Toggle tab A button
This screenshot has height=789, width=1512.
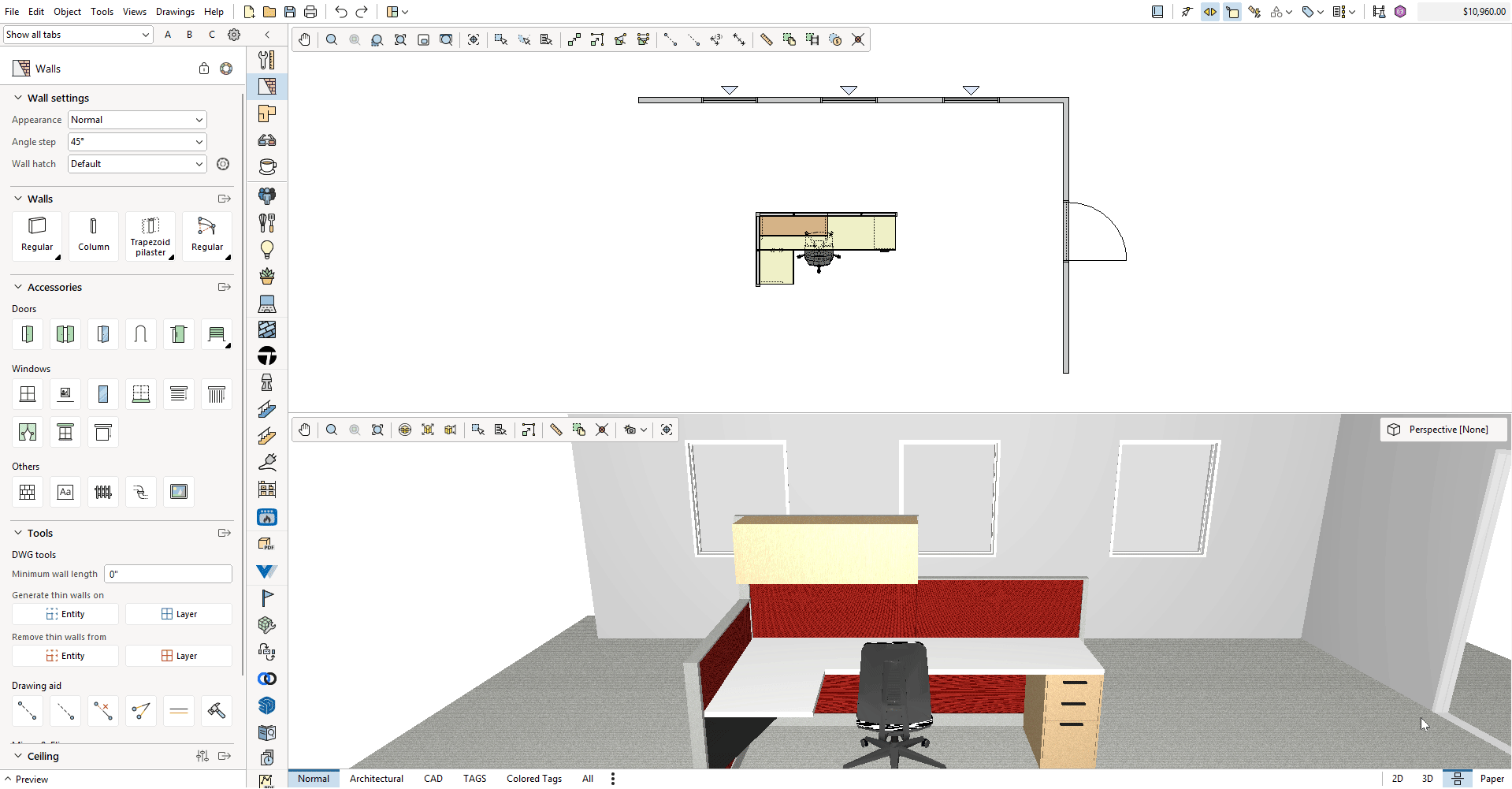(168, 35)
